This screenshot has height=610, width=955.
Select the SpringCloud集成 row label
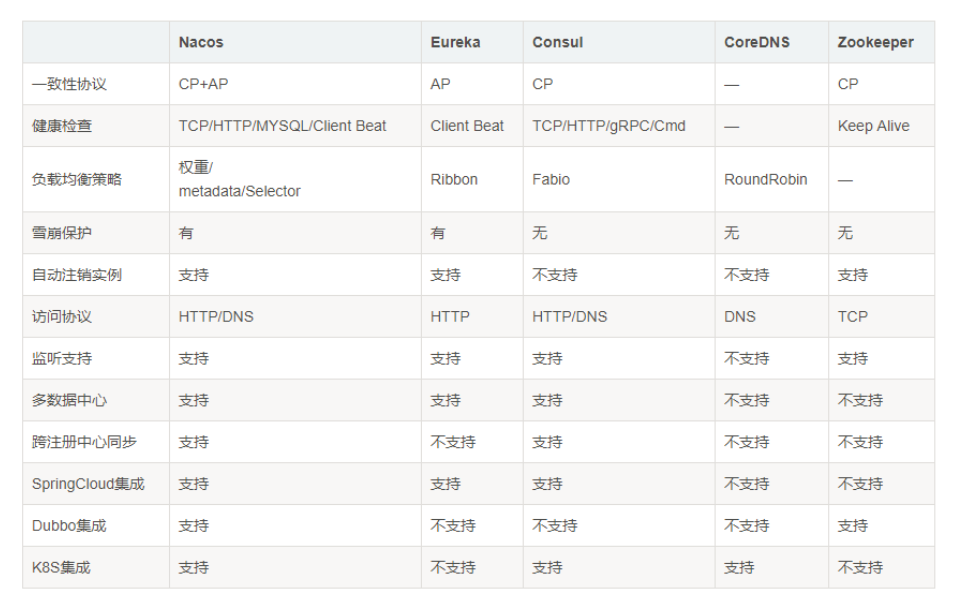point(88,484)
